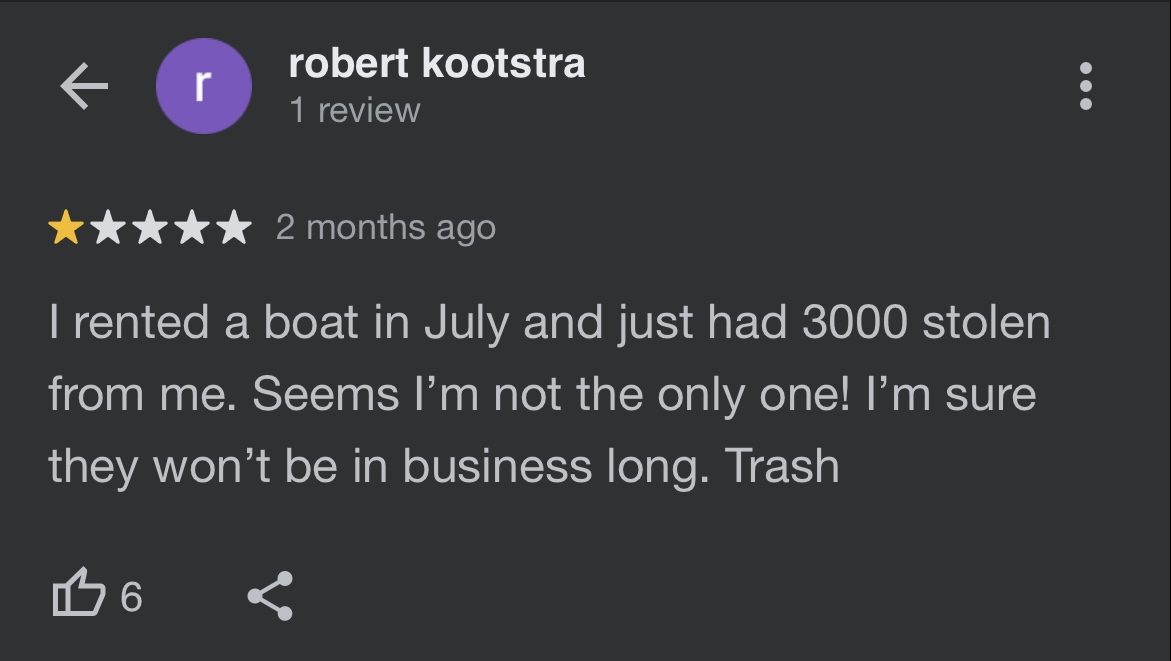Click the '2 months ago' timestamp
The image size is (1171, 661).
385,227
